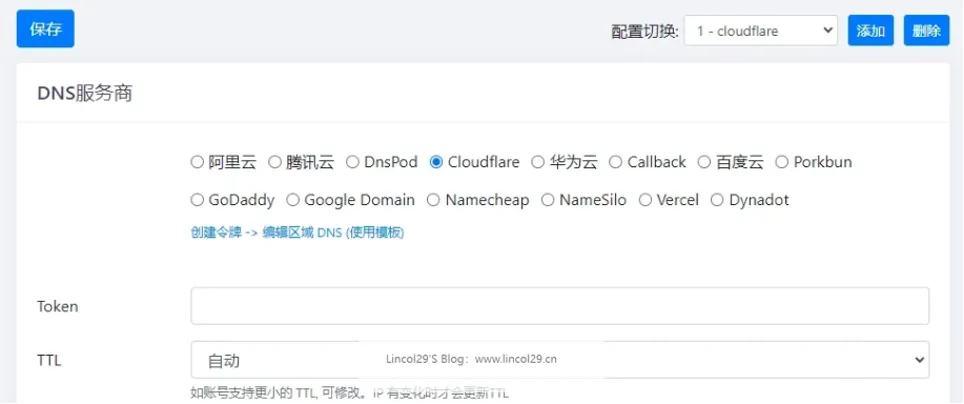Select the Google Domain radio button
Viewport: 964px width, 404px height.
293,200
